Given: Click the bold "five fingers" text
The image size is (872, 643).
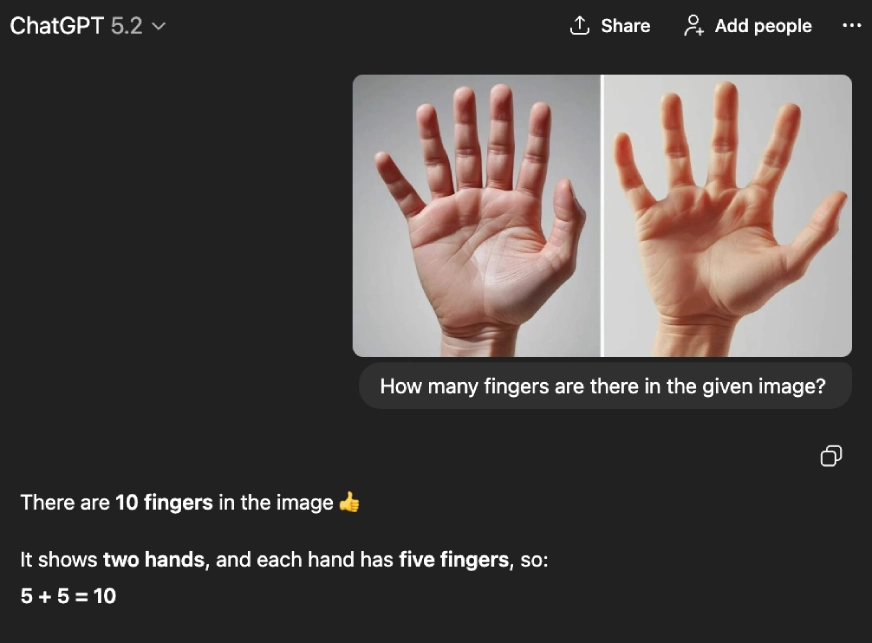Looking at the screenshot, I should pyautogui.click(x=454, y=560).
